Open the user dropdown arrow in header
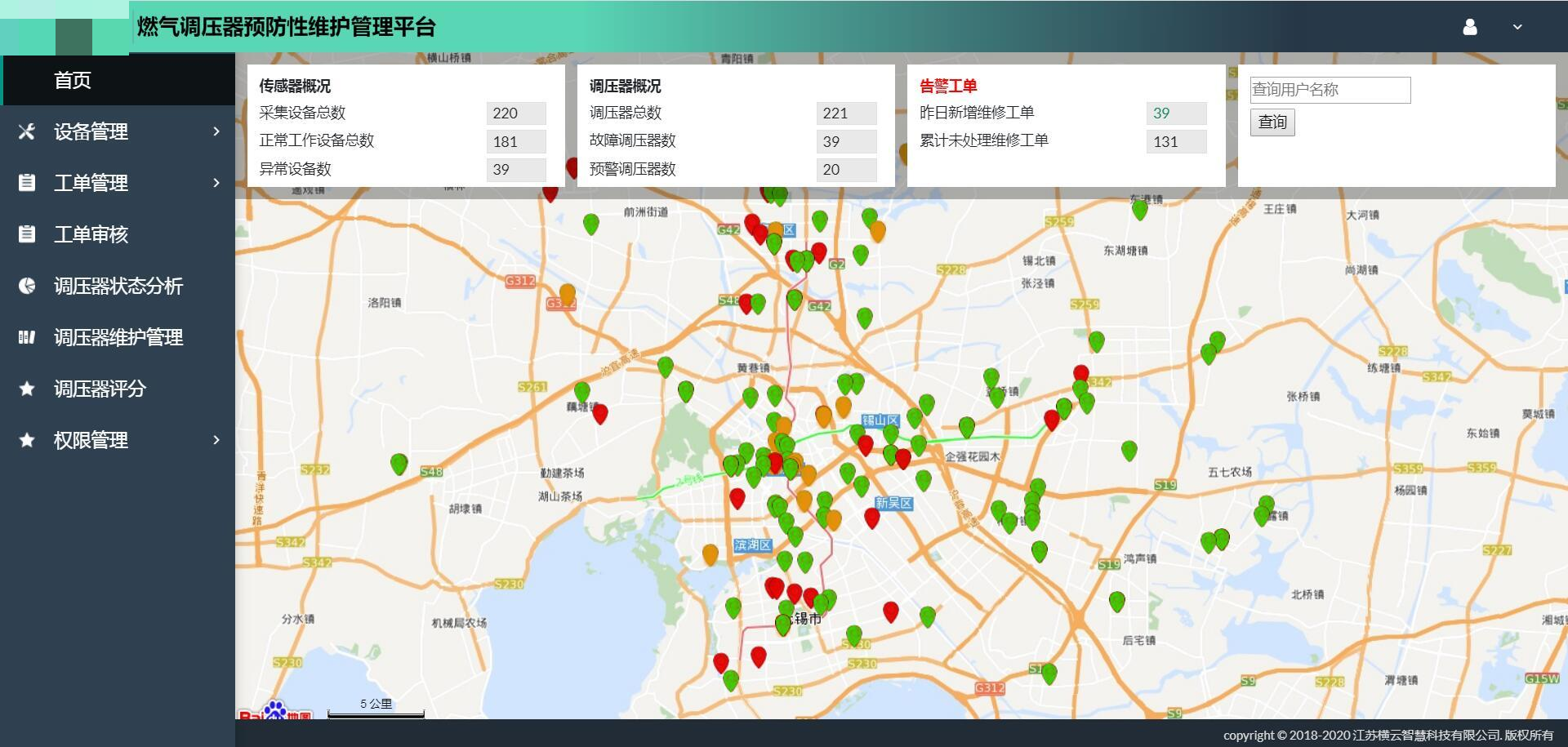This screenshot has height=747, width=1568. pyautogui.click(x=1517, y=27)
